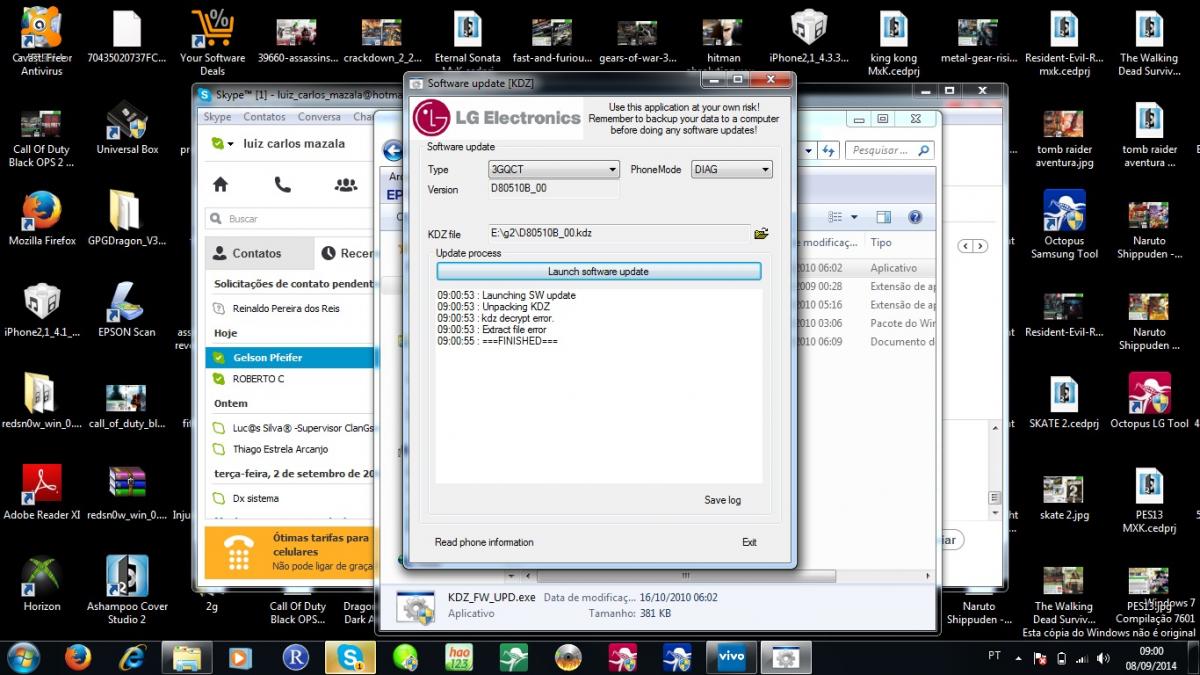The image size is (1200, 675).
Task: Open Your Software Deals desktop shortcut
Action: (212, 42)
